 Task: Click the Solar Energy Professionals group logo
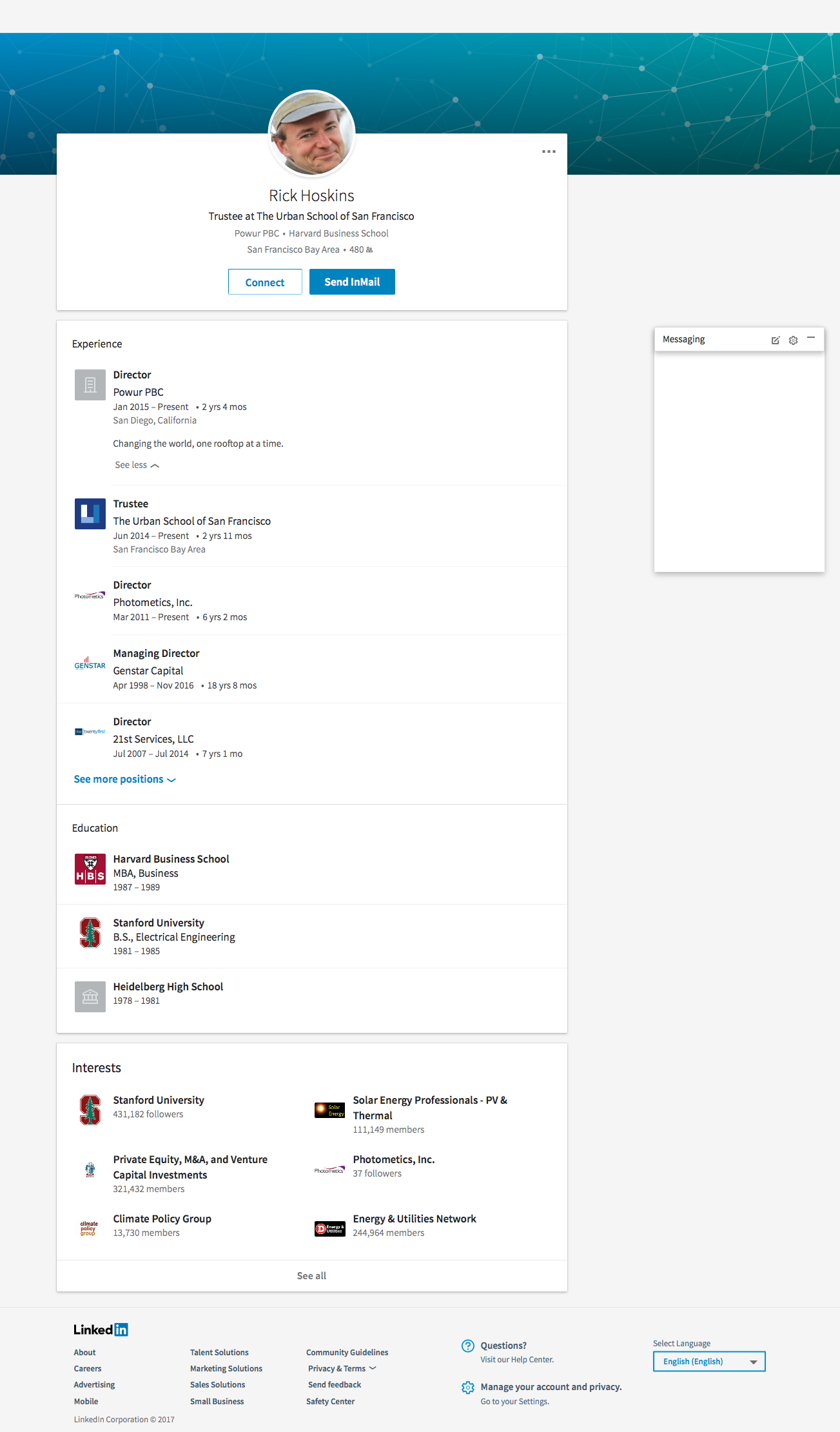329,1110
